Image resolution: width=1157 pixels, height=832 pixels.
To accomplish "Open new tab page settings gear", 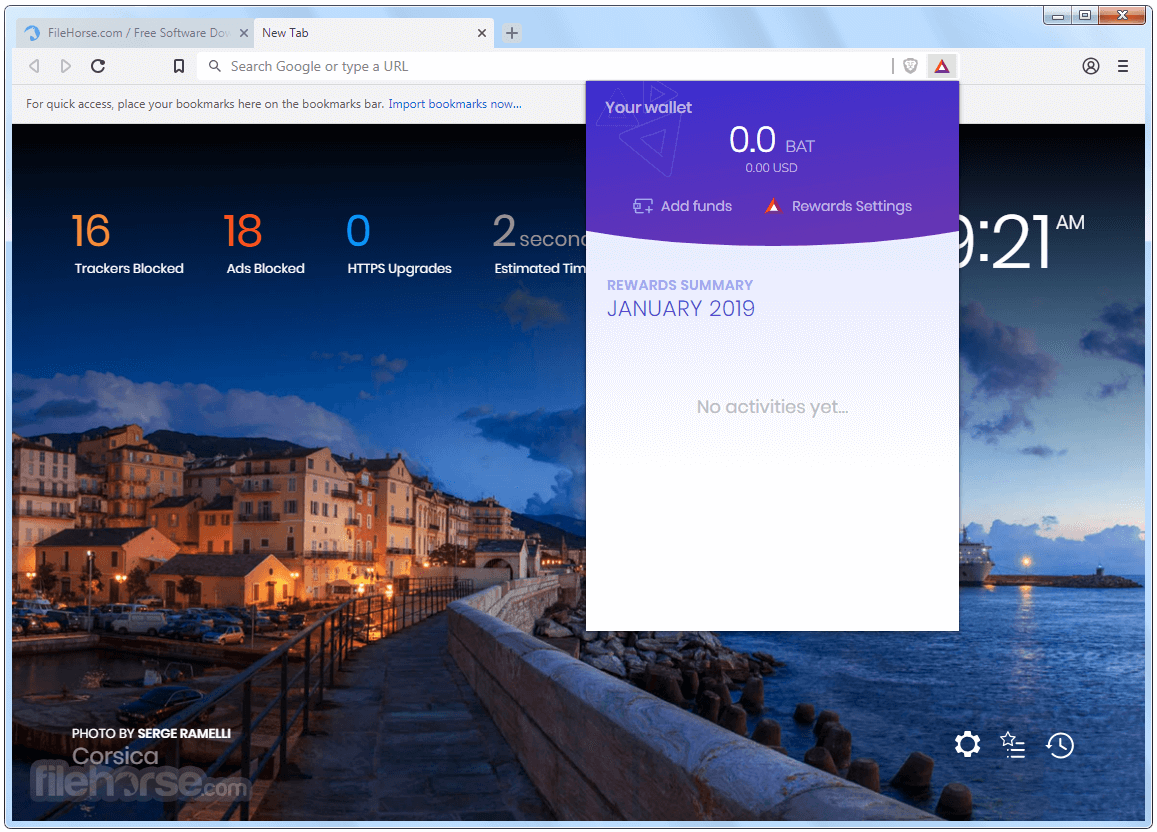I will coord(967,744).
